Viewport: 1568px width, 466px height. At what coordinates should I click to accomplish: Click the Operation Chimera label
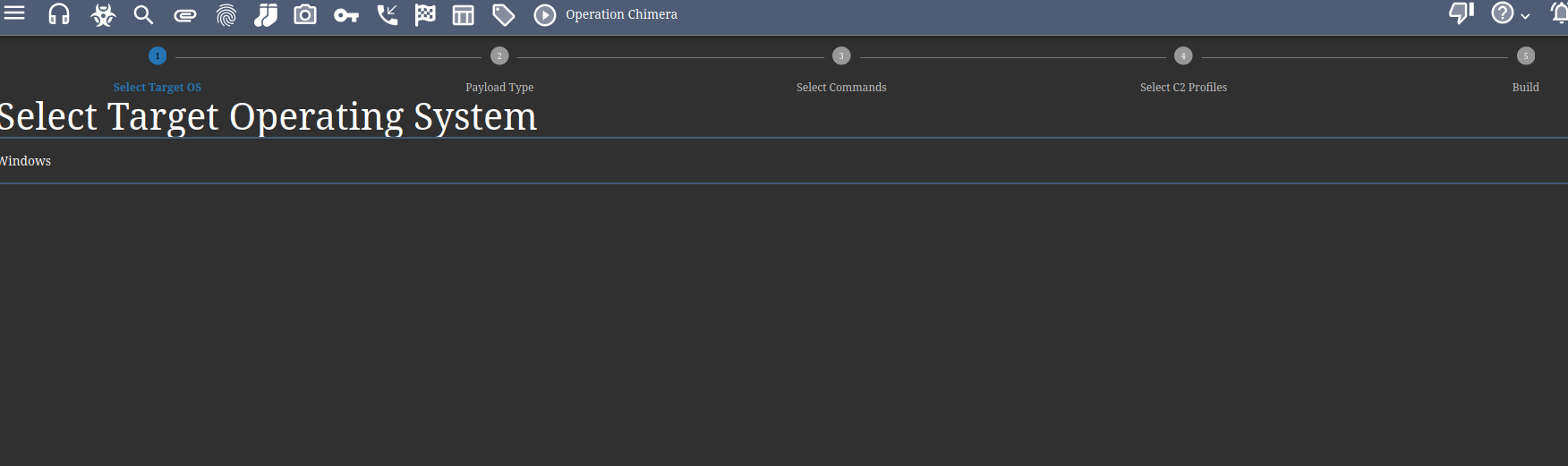621,14
